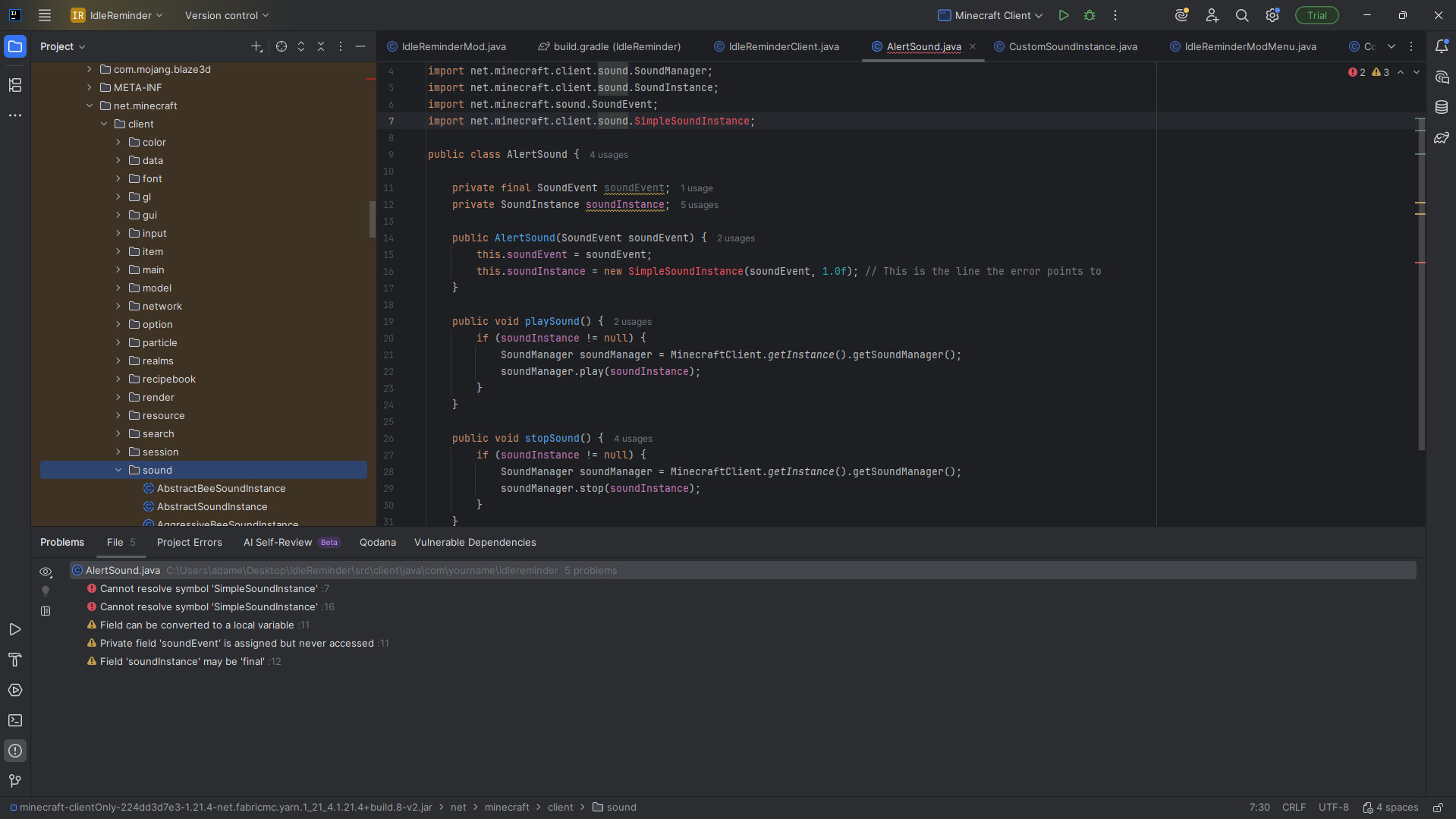The height and width of the screenshot is (819, 1456).
Task: Open Project Errors tab
Action: click(x=190, y=543)
